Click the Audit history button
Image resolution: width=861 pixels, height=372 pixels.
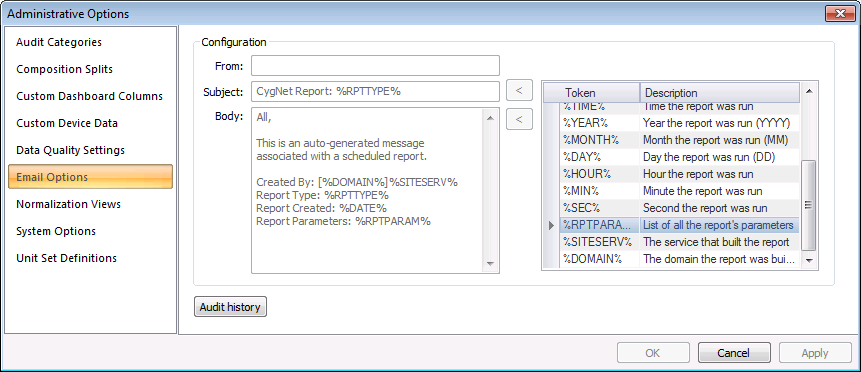pos(230,307)
